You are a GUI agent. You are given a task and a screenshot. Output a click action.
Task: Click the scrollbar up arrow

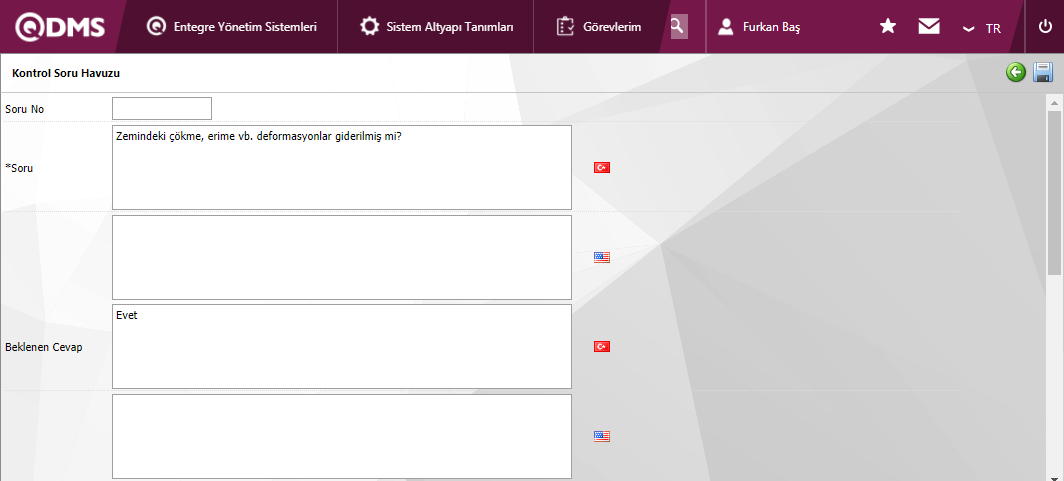1054,104
